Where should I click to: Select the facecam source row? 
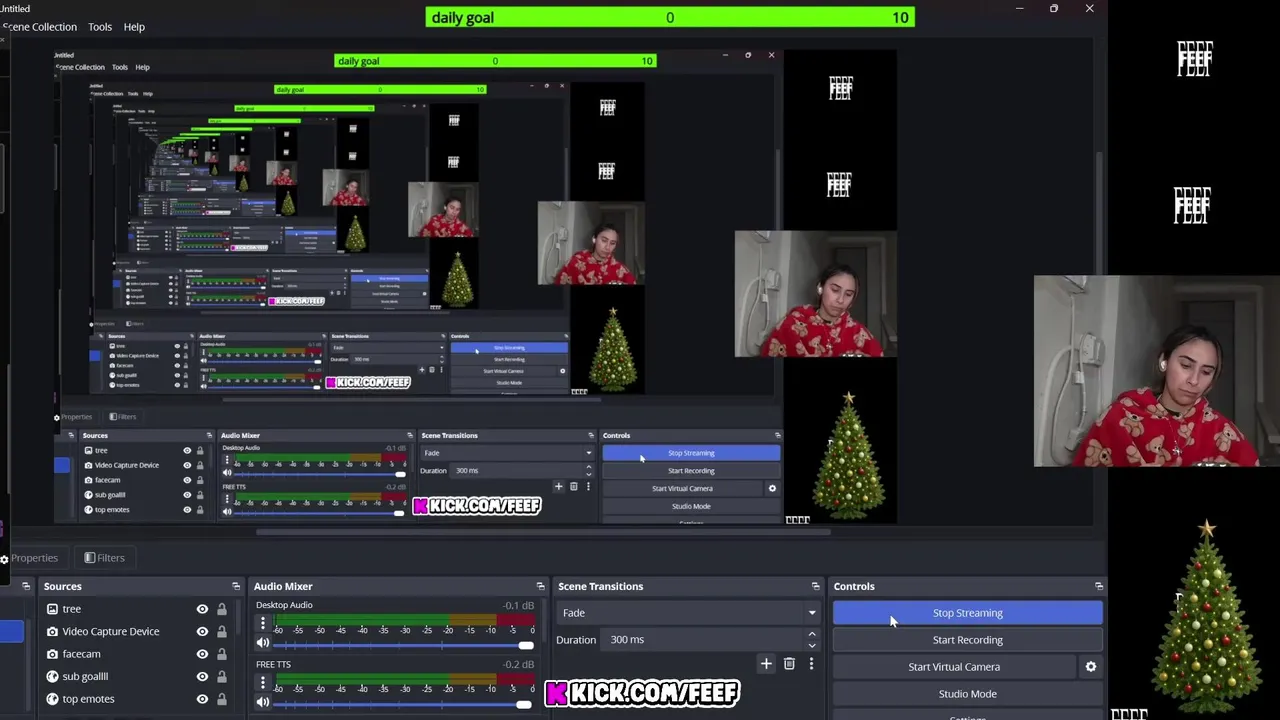138,654
